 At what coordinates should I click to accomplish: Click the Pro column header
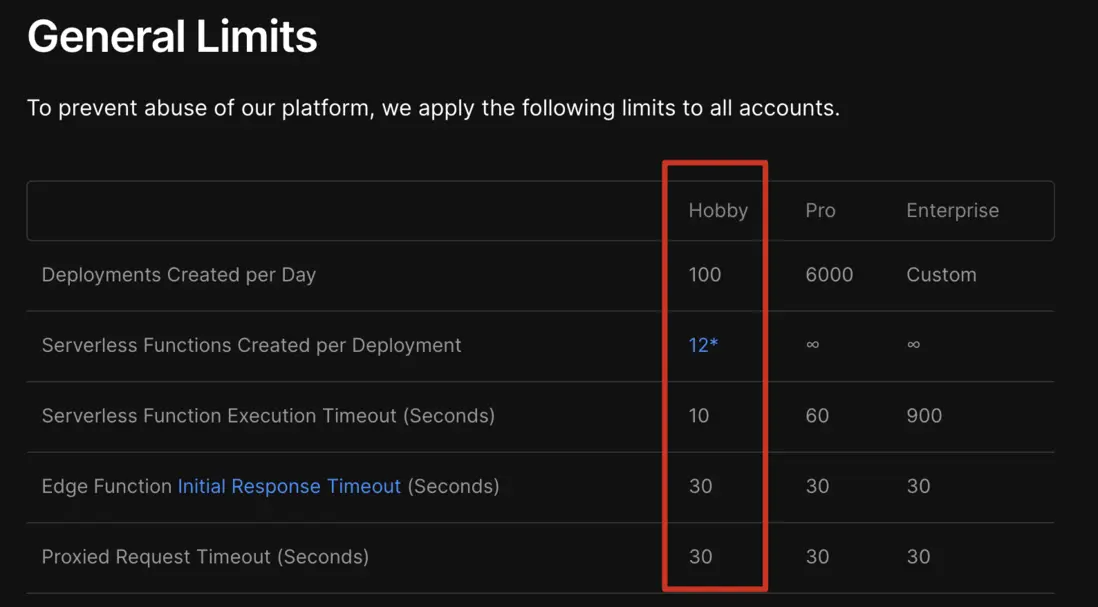pos(820,210)
